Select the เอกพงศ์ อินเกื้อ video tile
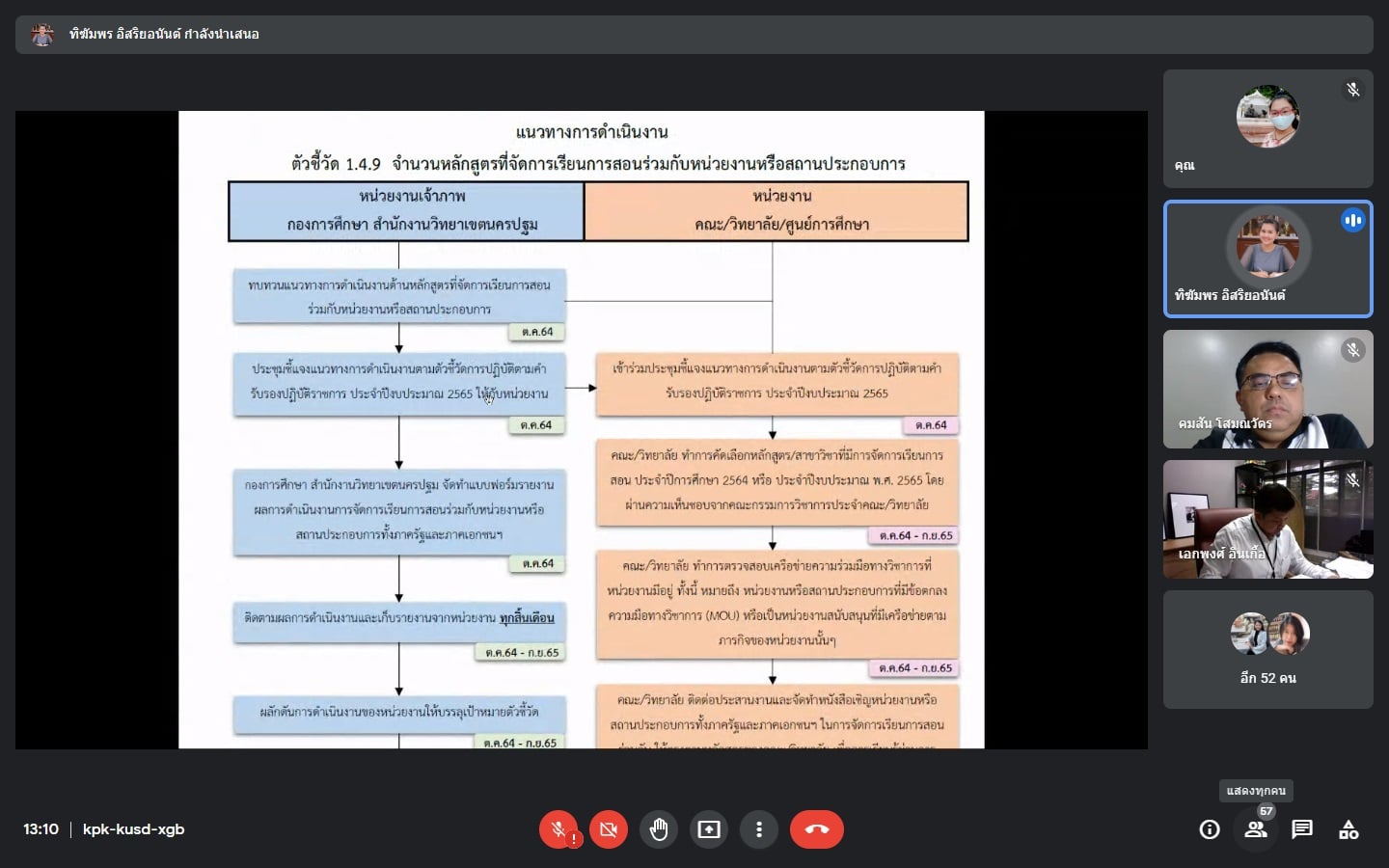 click(x=1267, y=519)
